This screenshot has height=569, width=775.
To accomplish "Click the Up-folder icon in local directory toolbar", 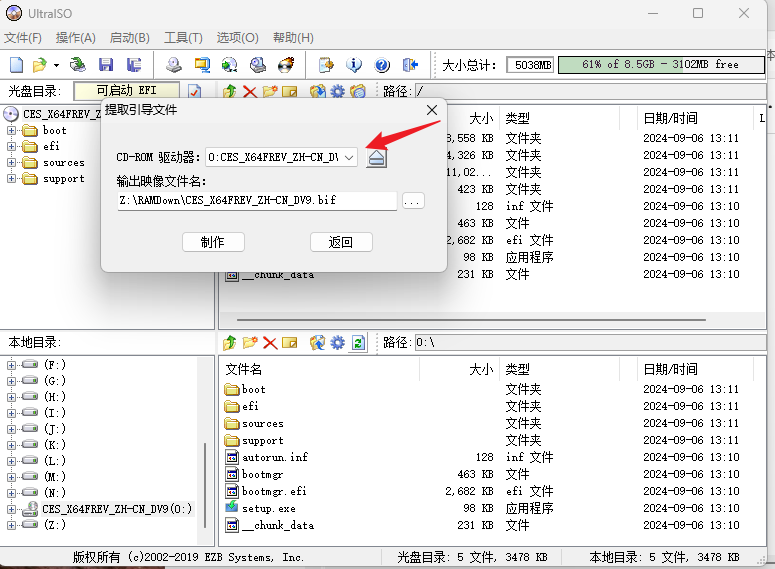I will pos(229,342).
